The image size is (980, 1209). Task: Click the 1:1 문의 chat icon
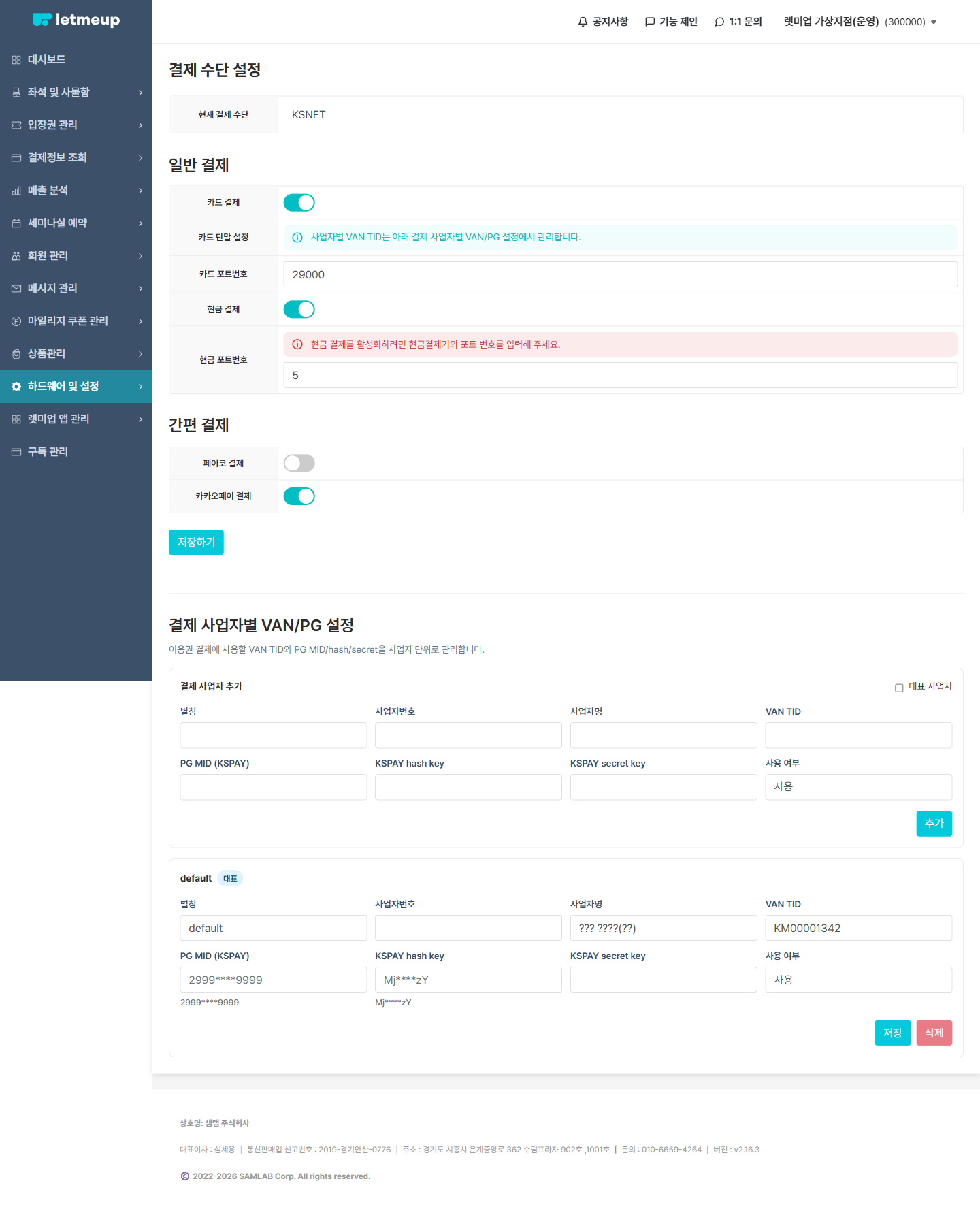719,22
